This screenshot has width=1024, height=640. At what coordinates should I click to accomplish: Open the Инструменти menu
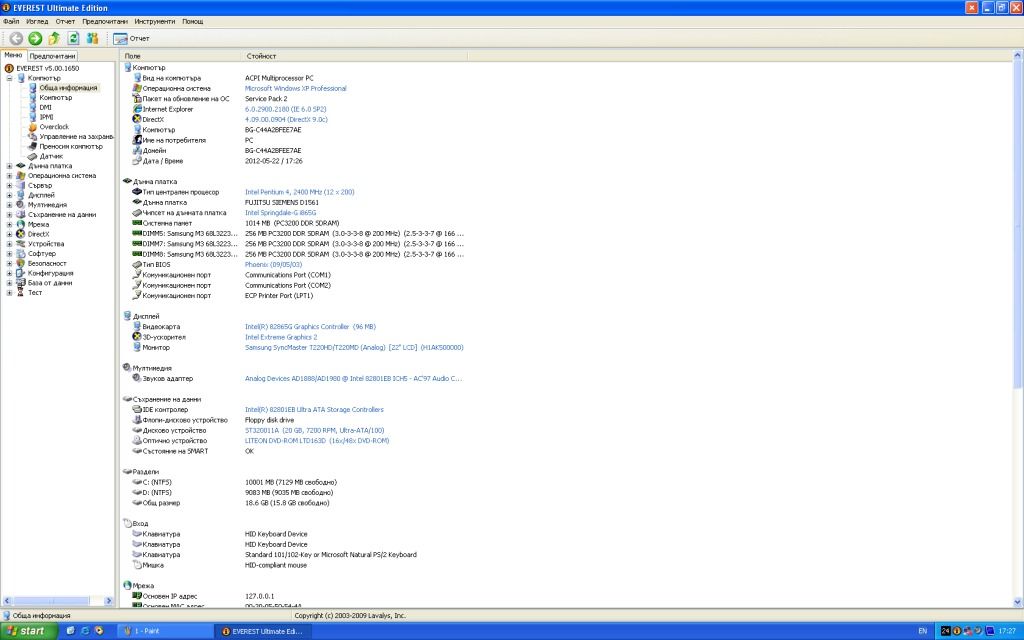[155, 22]
